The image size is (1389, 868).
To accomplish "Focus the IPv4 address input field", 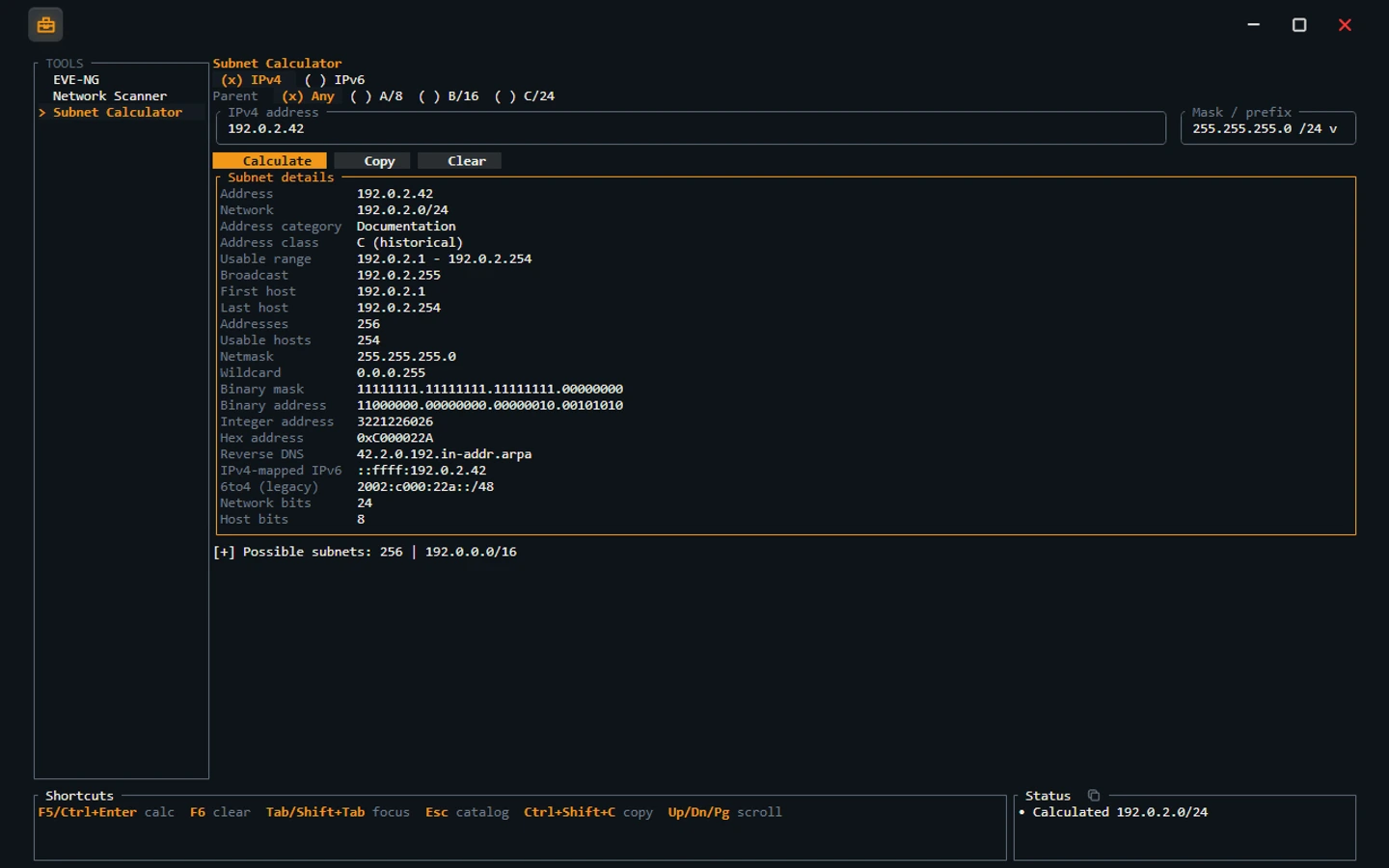I will (x=693, y=128).
